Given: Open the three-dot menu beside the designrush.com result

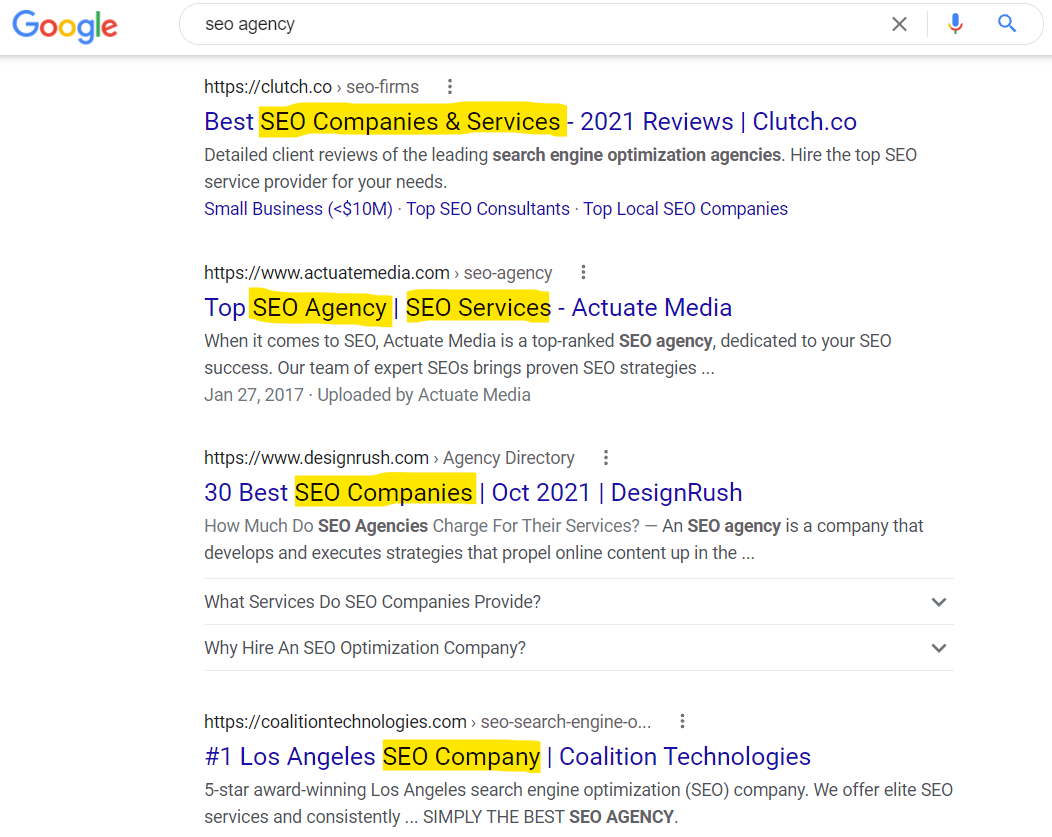Looking at the screenshot, I should [x=606, y=457].
